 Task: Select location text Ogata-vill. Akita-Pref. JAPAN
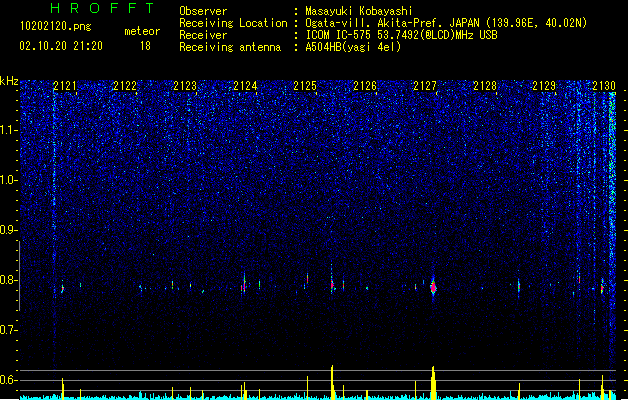coord(392,23)
